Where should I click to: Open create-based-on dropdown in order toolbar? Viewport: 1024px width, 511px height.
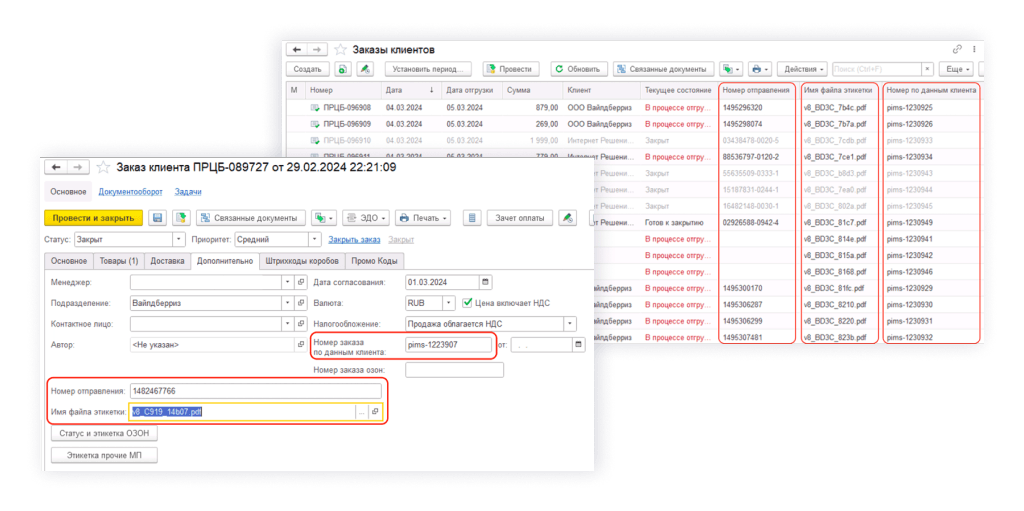[325, 218]
